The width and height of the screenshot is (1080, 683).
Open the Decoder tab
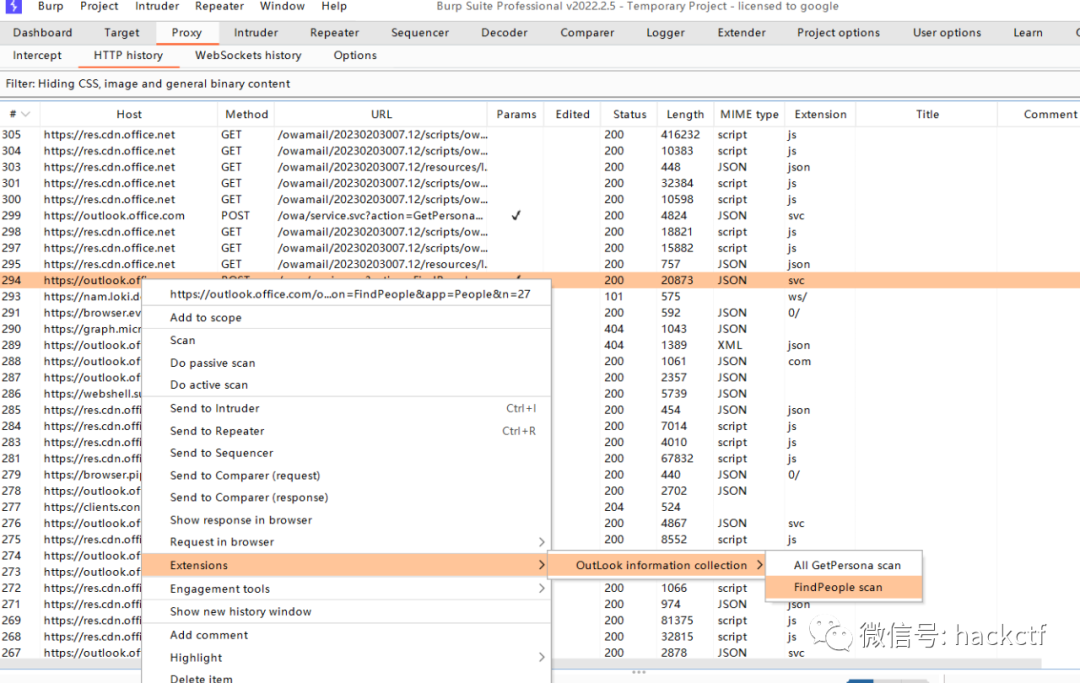(x=504, y=32)
